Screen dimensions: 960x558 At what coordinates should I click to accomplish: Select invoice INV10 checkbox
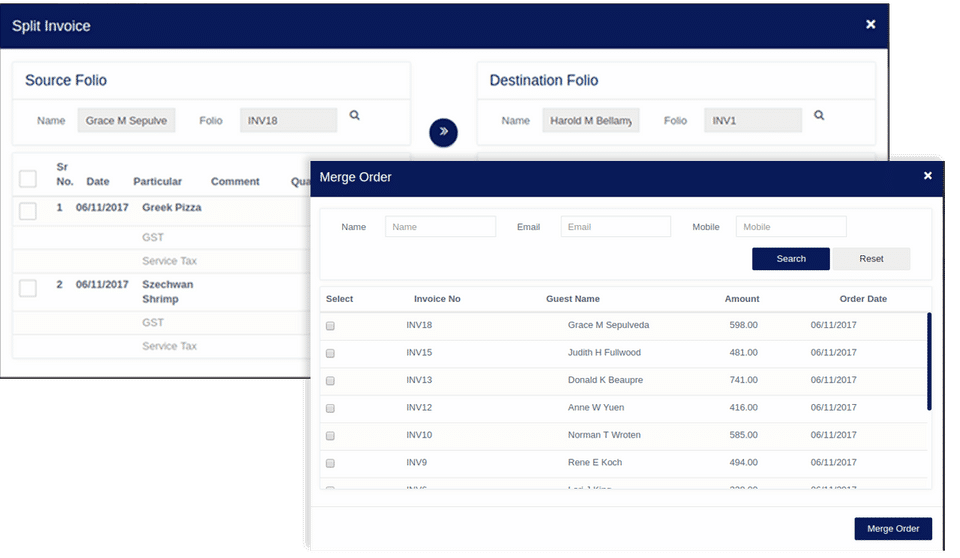(331, 436)
